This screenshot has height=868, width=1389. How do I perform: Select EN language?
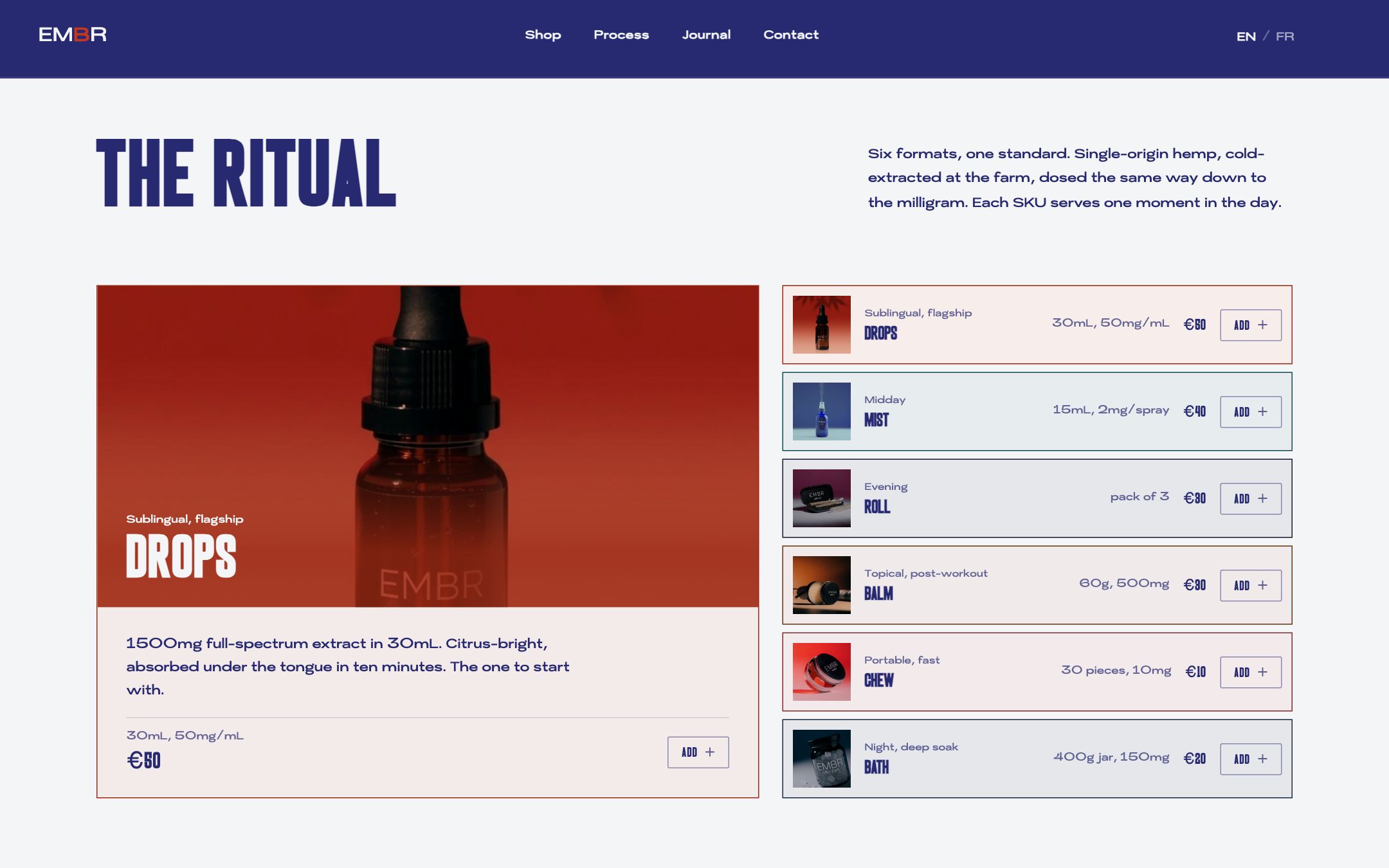1246,36
